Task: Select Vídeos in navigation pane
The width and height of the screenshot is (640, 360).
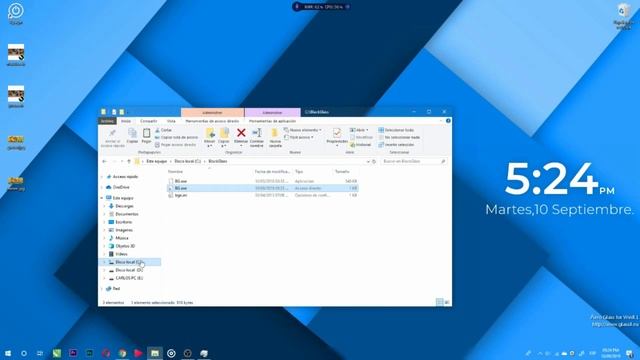Action: [121, 254]
